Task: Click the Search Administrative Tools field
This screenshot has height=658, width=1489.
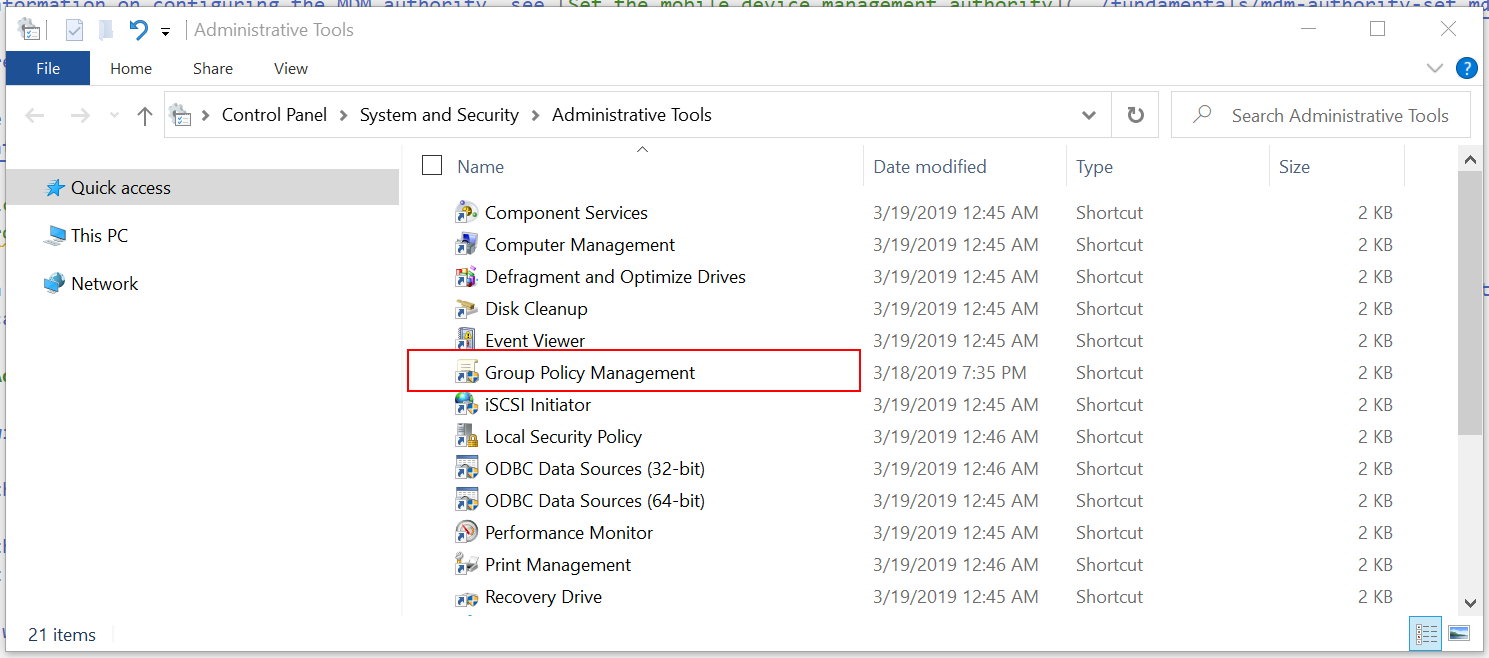Action: 1321,115
